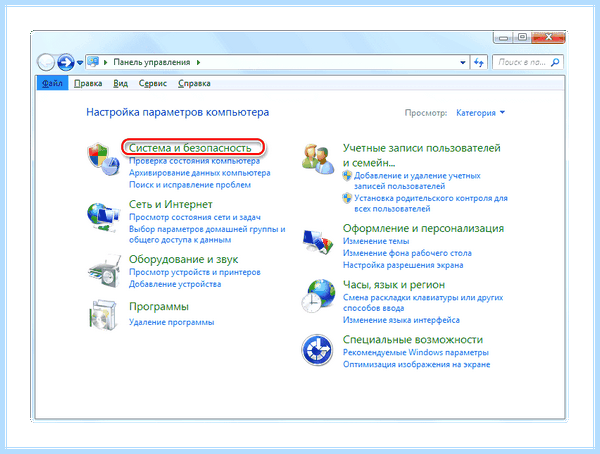
Task: Open 'Специальные возможности' category
Action: pyautogui.click(x=412, y=340)
